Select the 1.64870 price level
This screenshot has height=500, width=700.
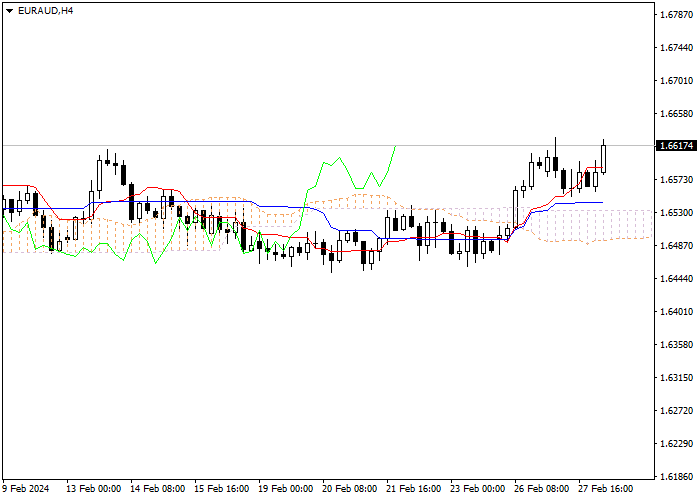pyautogui.click(x=676, y=246)
